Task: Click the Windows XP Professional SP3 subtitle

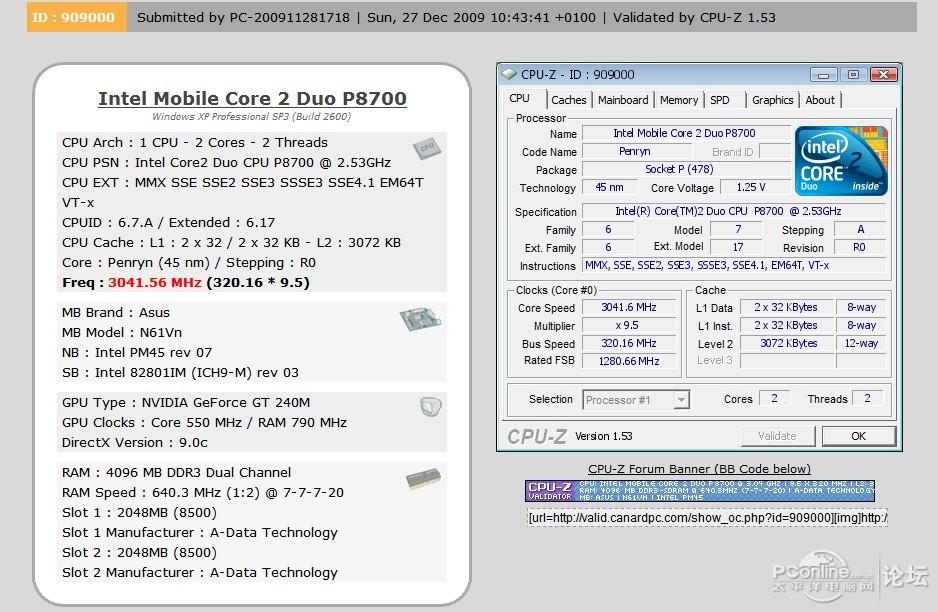Action: (x=251, y=117)
